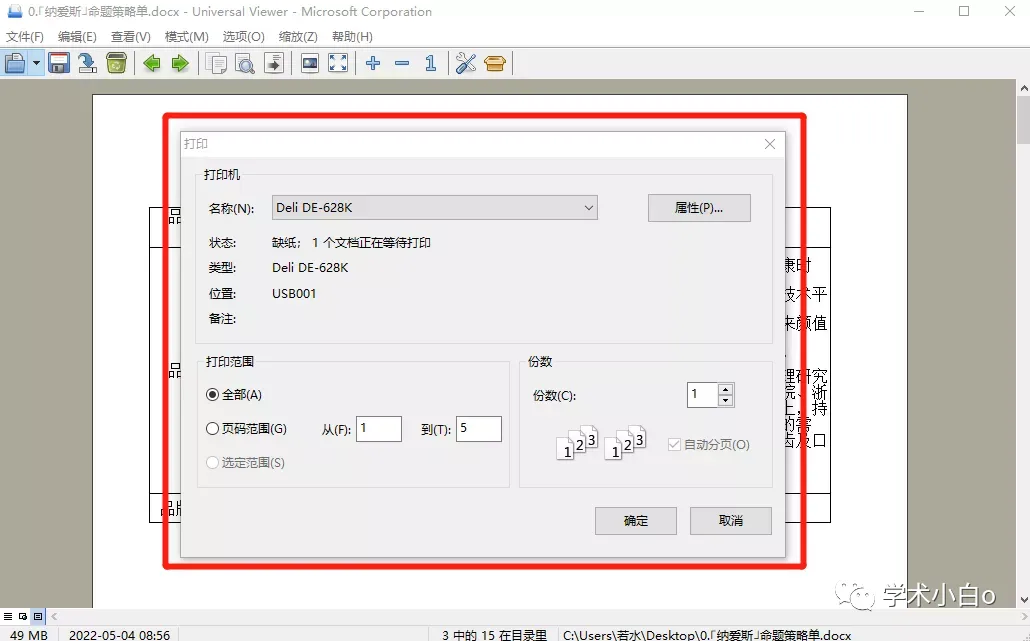
Task: Click the 49 MB status bar entry
Action: [29, 635]
